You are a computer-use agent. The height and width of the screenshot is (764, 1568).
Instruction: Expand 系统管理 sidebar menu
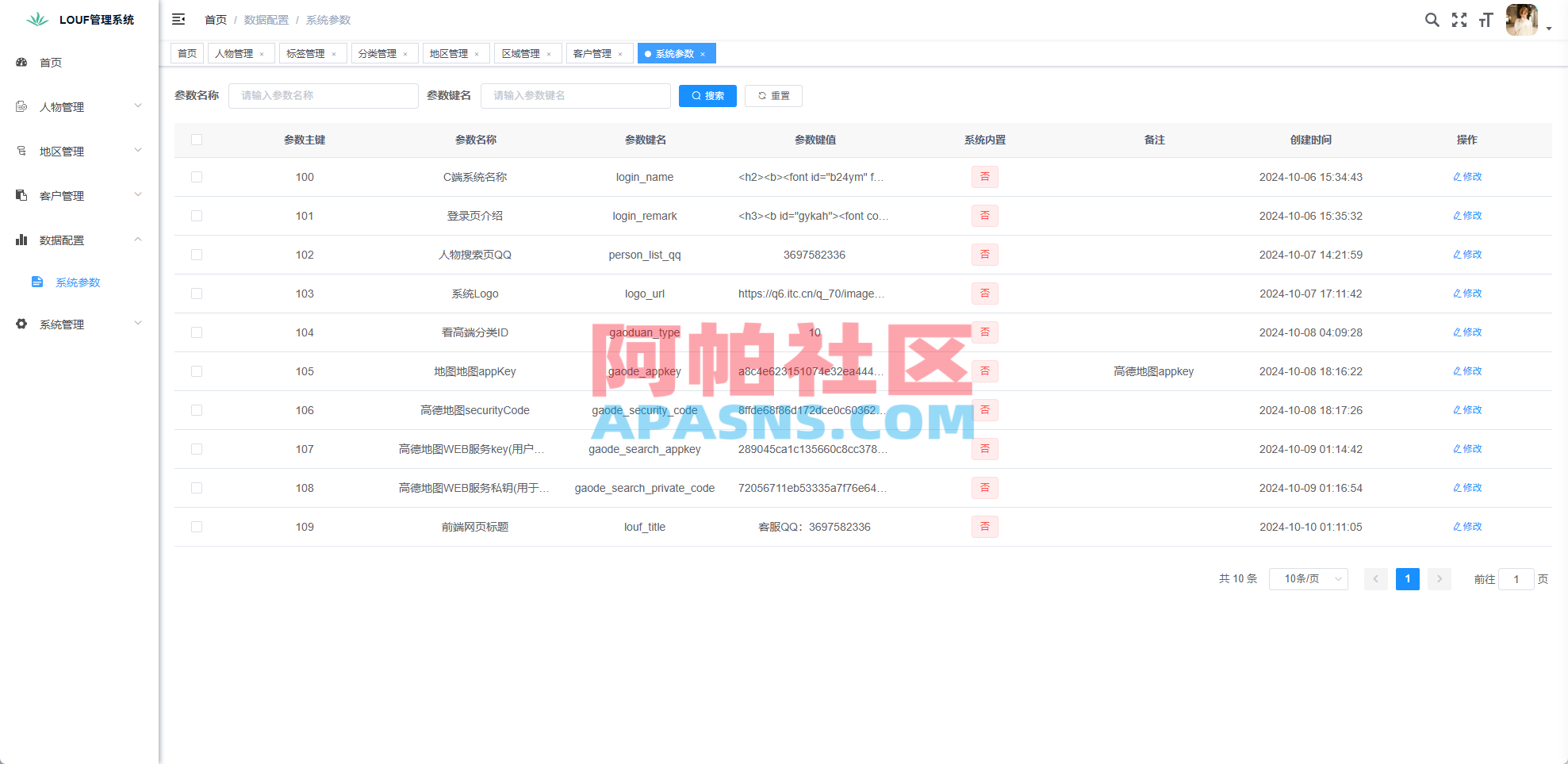pos(79,324)
